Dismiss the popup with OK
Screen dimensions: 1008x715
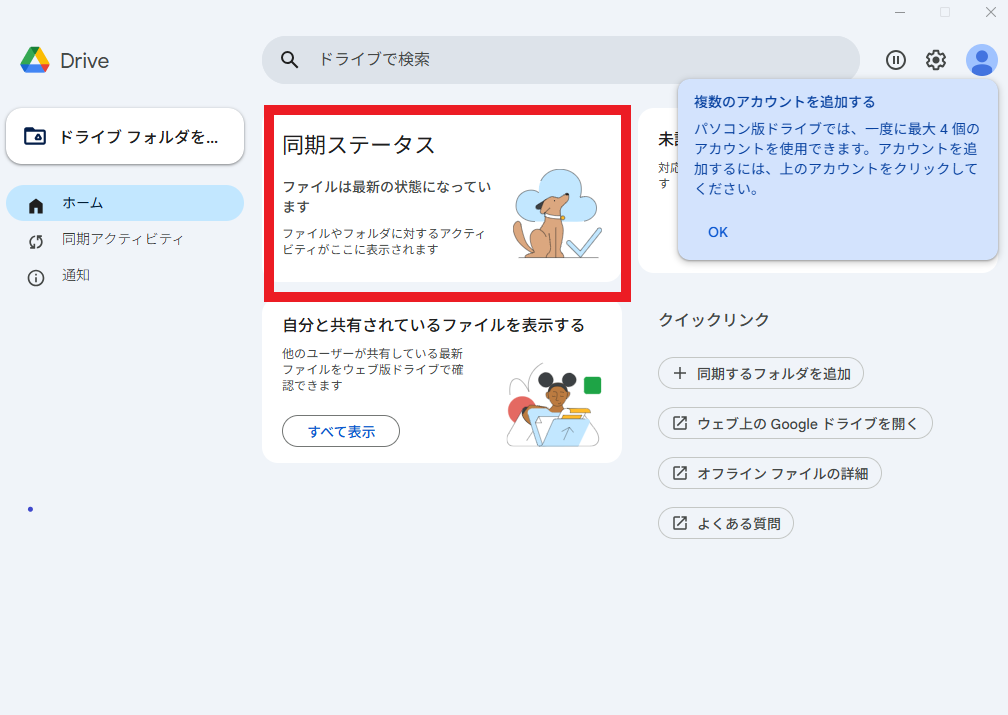717,232
